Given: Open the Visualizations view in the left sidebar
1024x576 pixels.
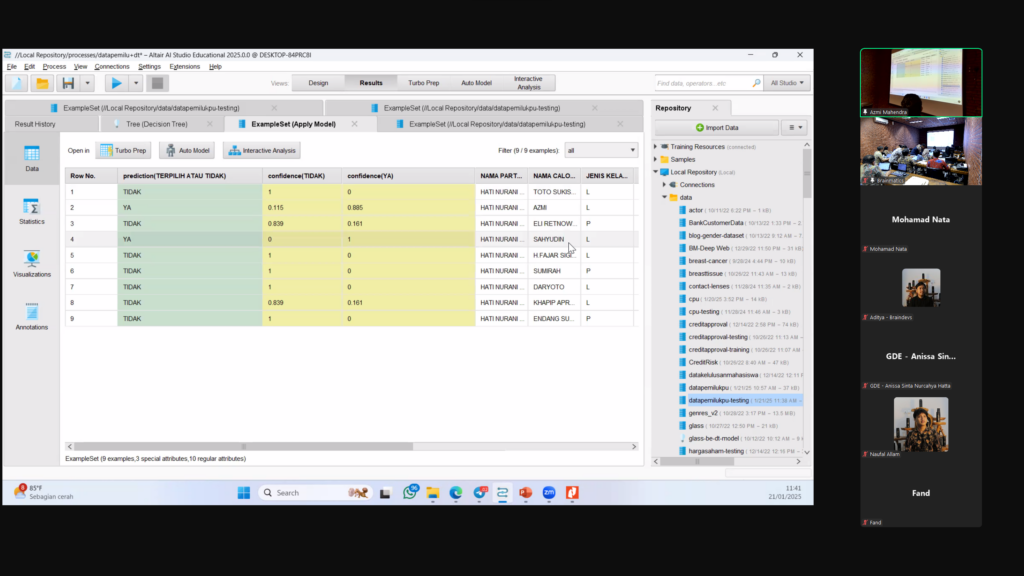Looking at the screenshot, I should (x=31, y=264).
